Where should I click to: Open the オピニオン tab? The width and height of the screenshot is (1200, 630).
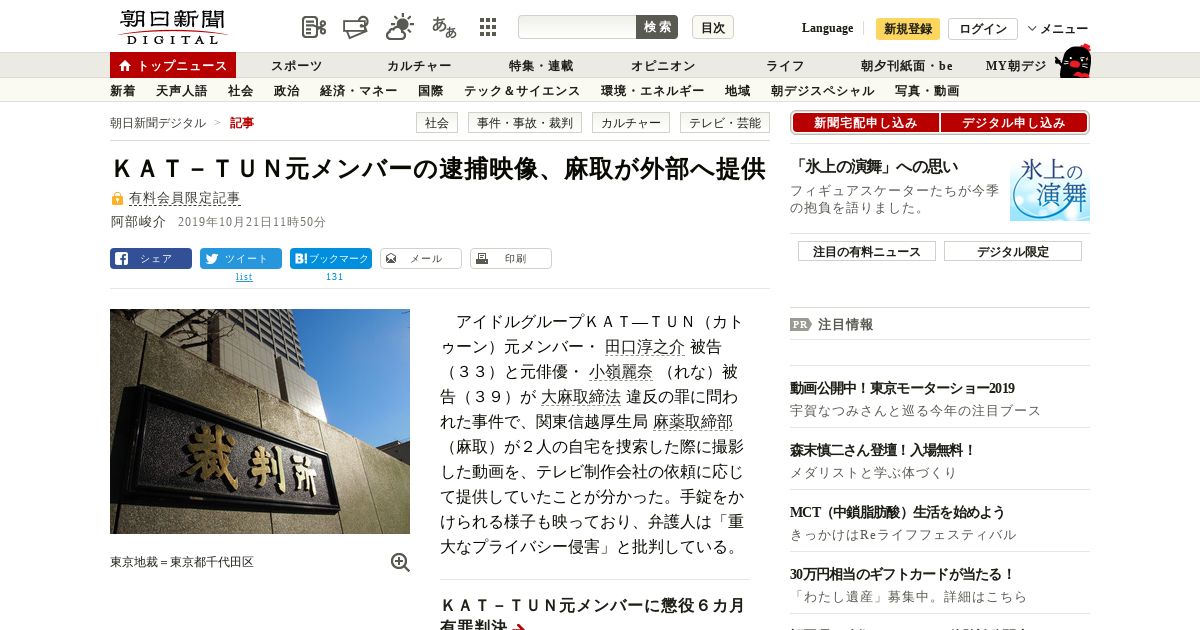point(663,66)
